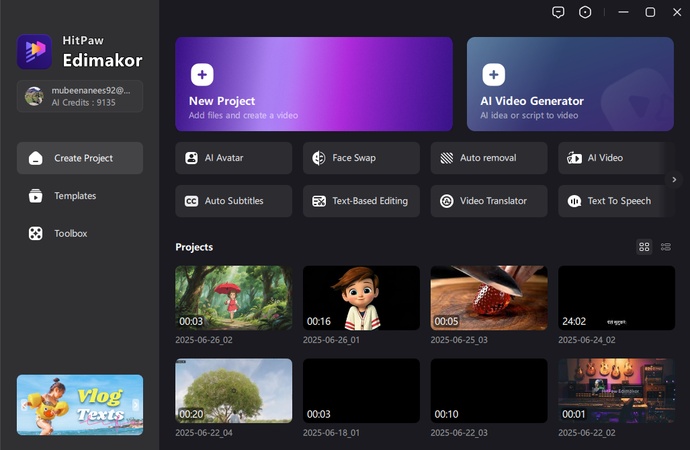690x450 pixels.
Task: Maximize the Edimakor window
Action: [650, 12]
